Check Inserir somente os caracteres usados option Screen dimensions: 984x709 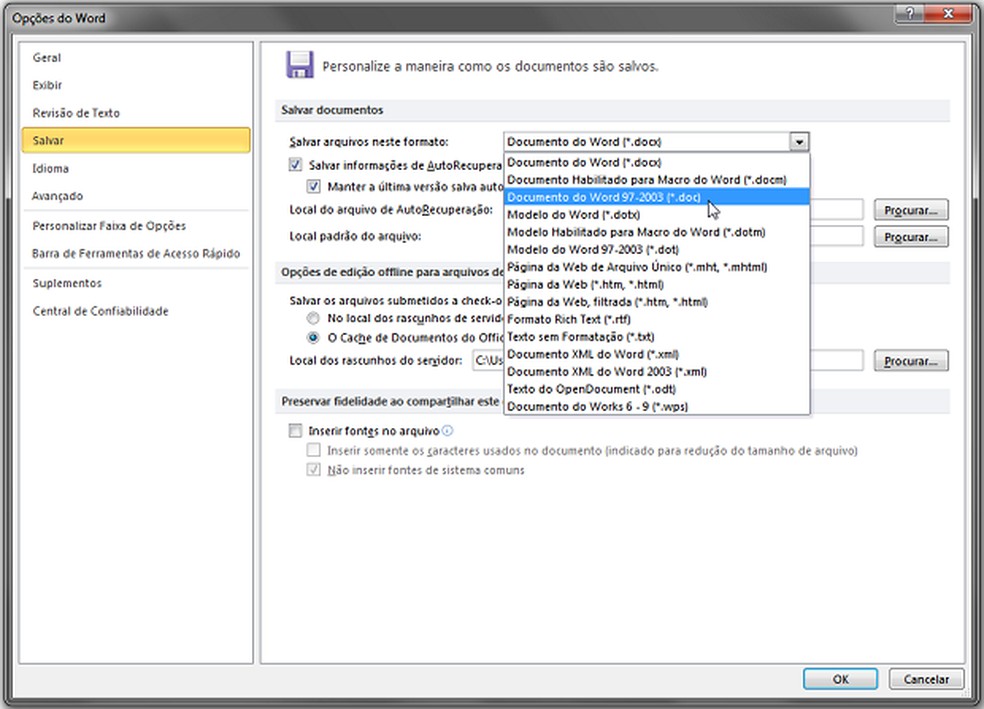[314, 450]
